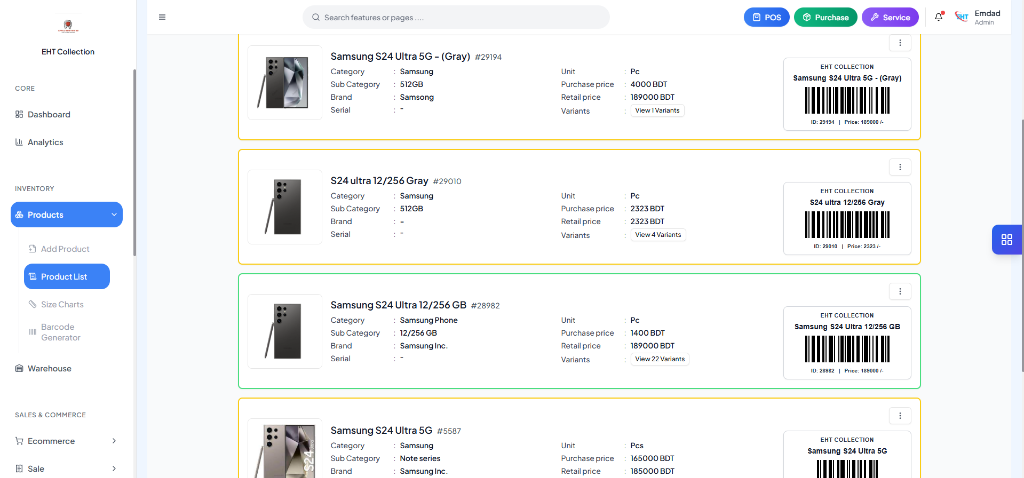Viewport: 1024px width, 478px height.
Task: Click barcode label for Samsung S24 Ultra 5G - (Gray)
Action: pos(847,94)
